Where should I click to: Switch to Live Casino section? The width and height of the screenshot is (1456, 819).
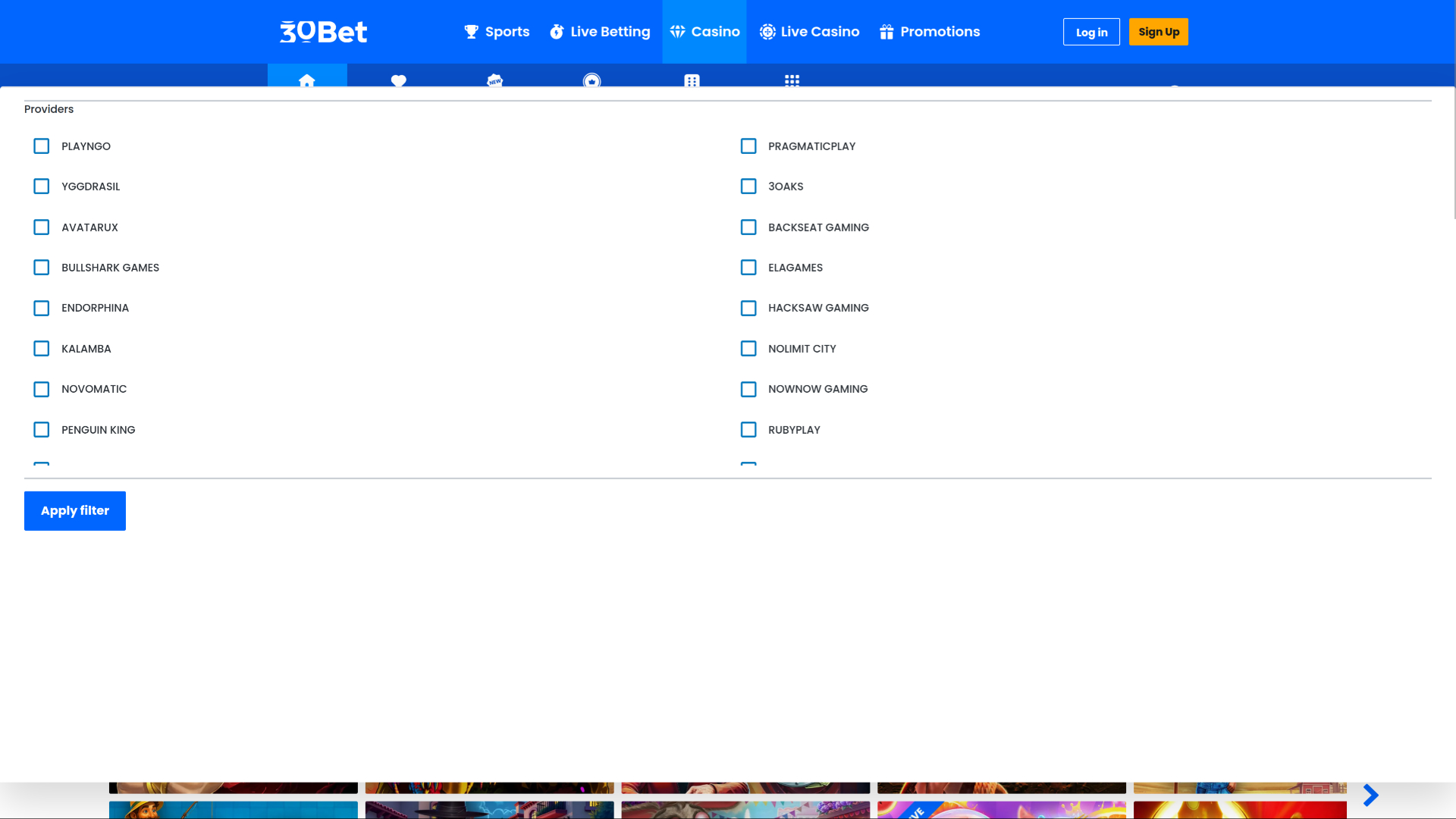tap(808, 31)
